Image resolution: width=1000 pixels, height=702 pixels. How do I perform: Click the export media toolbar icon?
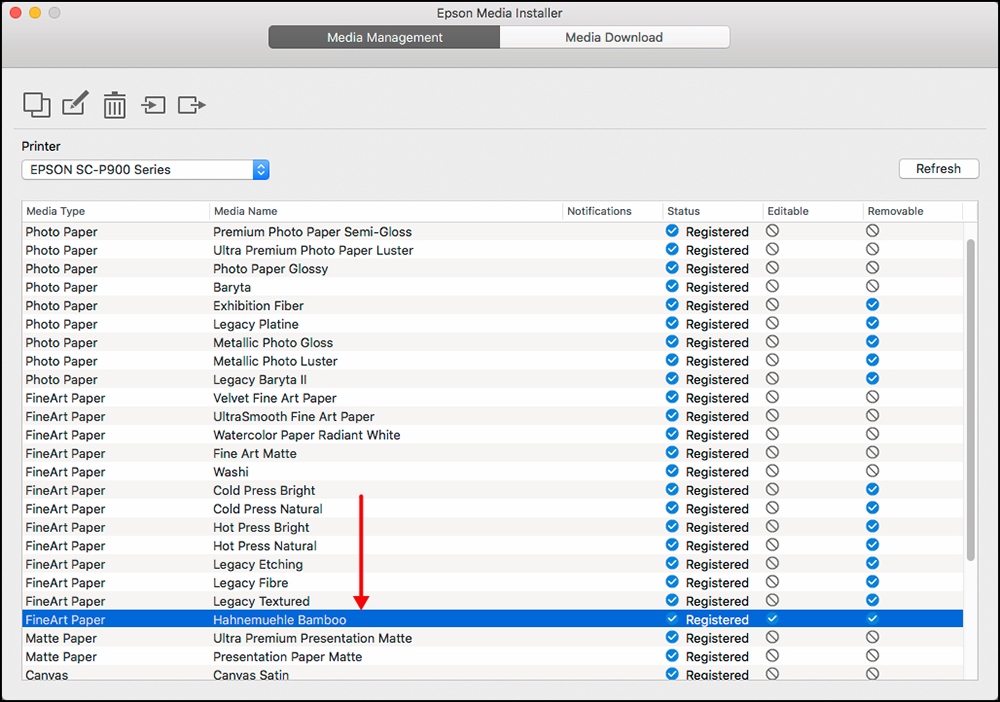pos(191,105)
